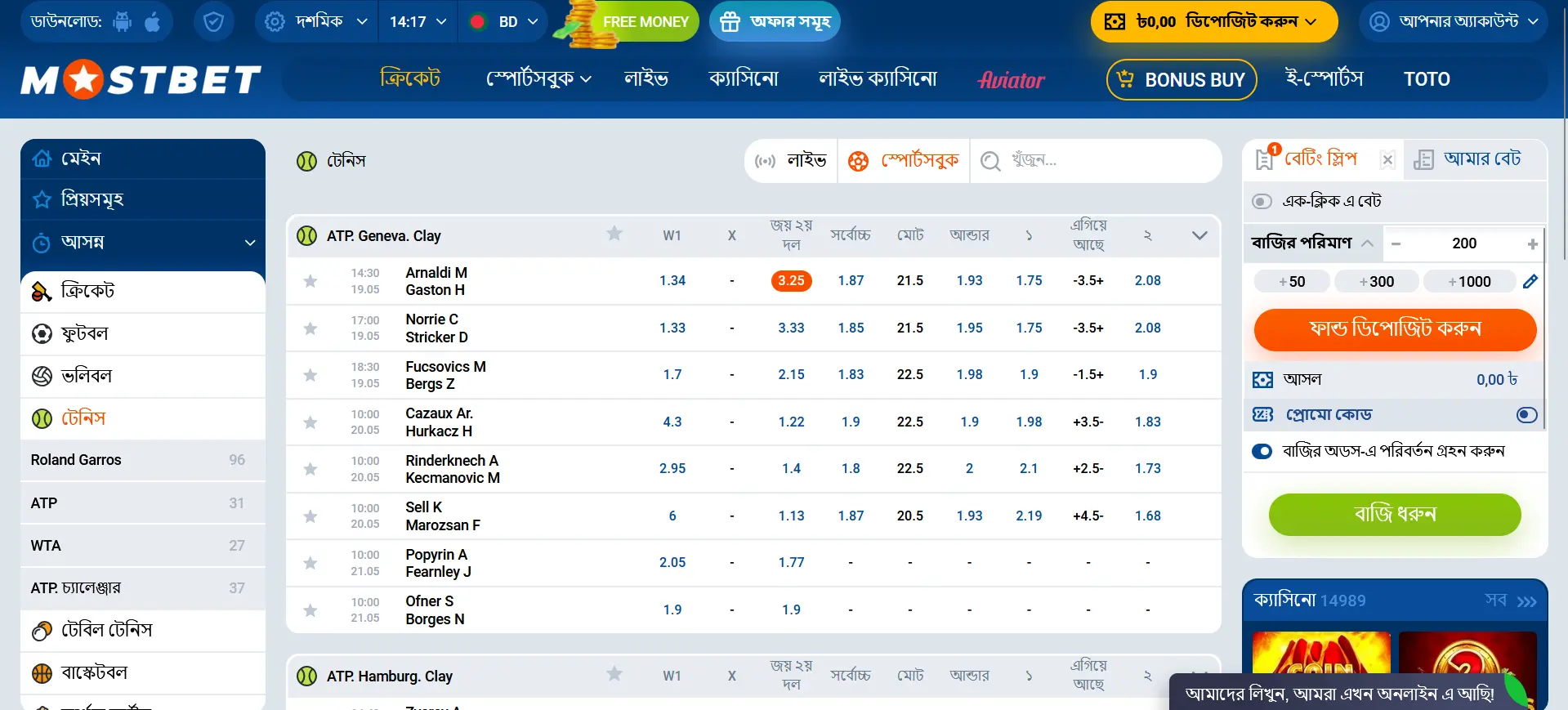Expand the deposit ৳0,00 dropdown
1568x710 pixels.
[x=1214, y=22]
